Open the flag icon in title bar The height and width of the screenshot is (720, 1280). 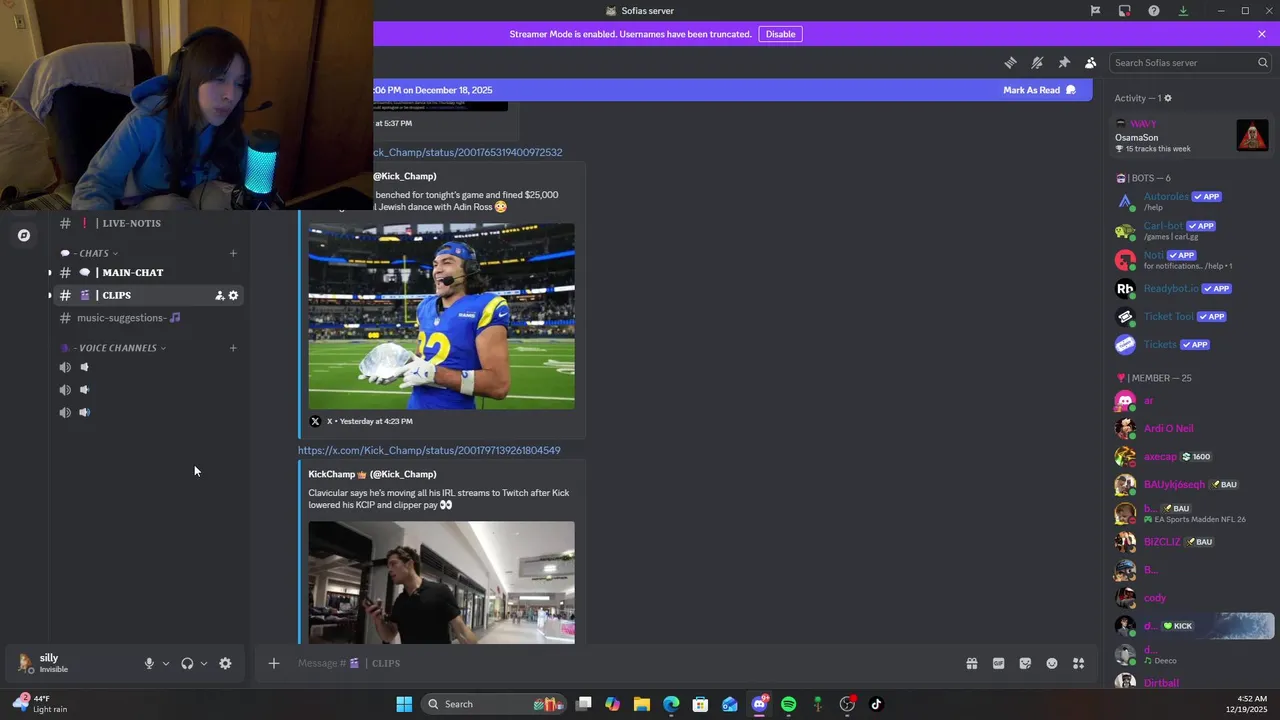pyautogui.click(x=1095, y=11)
